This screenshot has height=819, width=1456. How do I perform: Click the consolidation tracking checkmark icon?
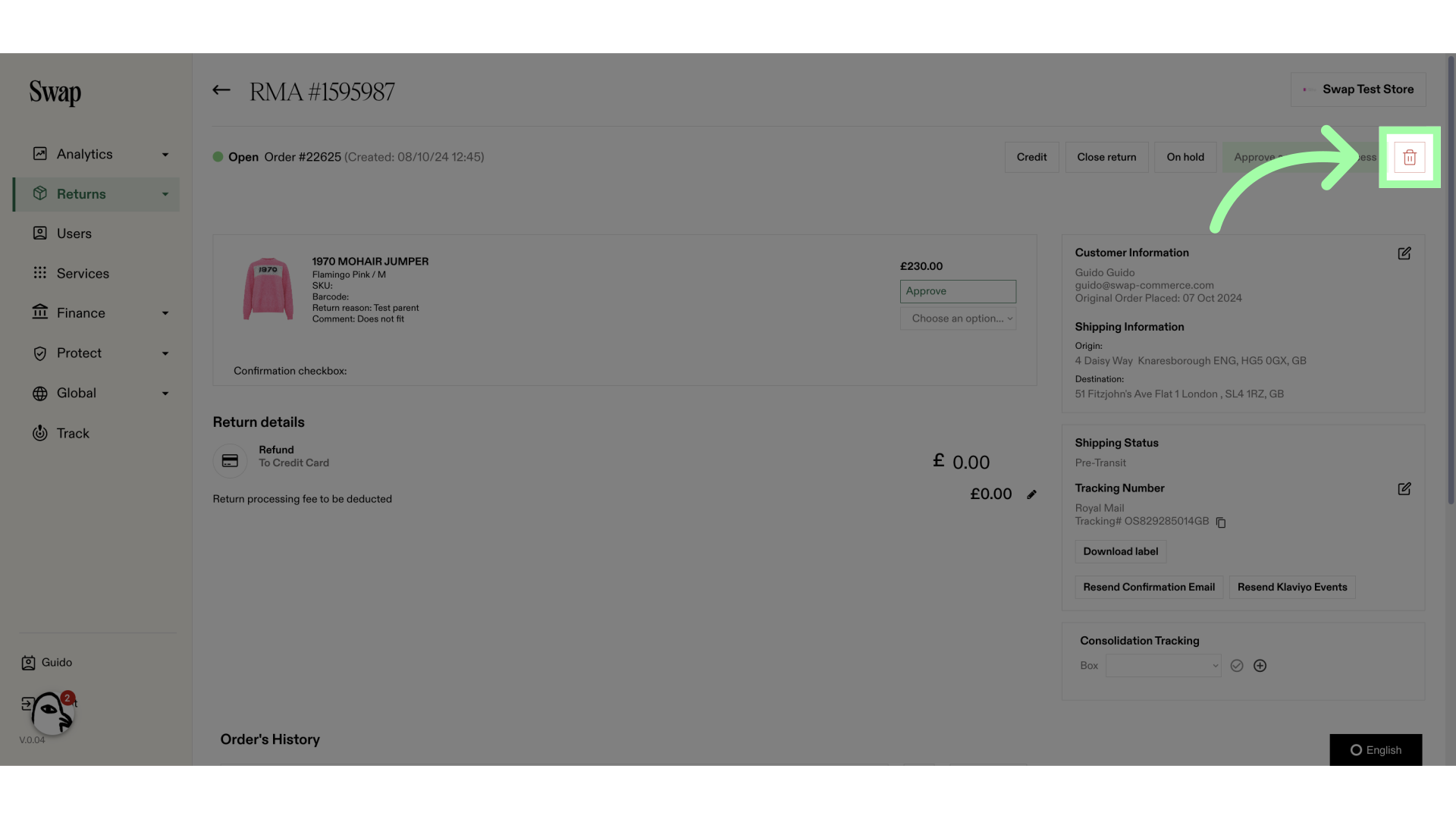(x=1237, y=665)
